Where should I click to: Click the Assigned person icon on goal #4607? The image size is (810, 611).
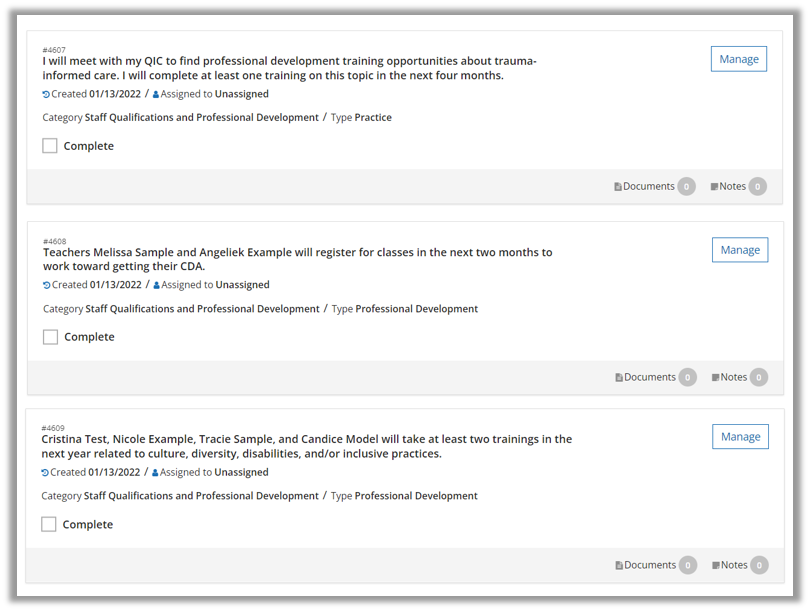(x=156, y=95)
